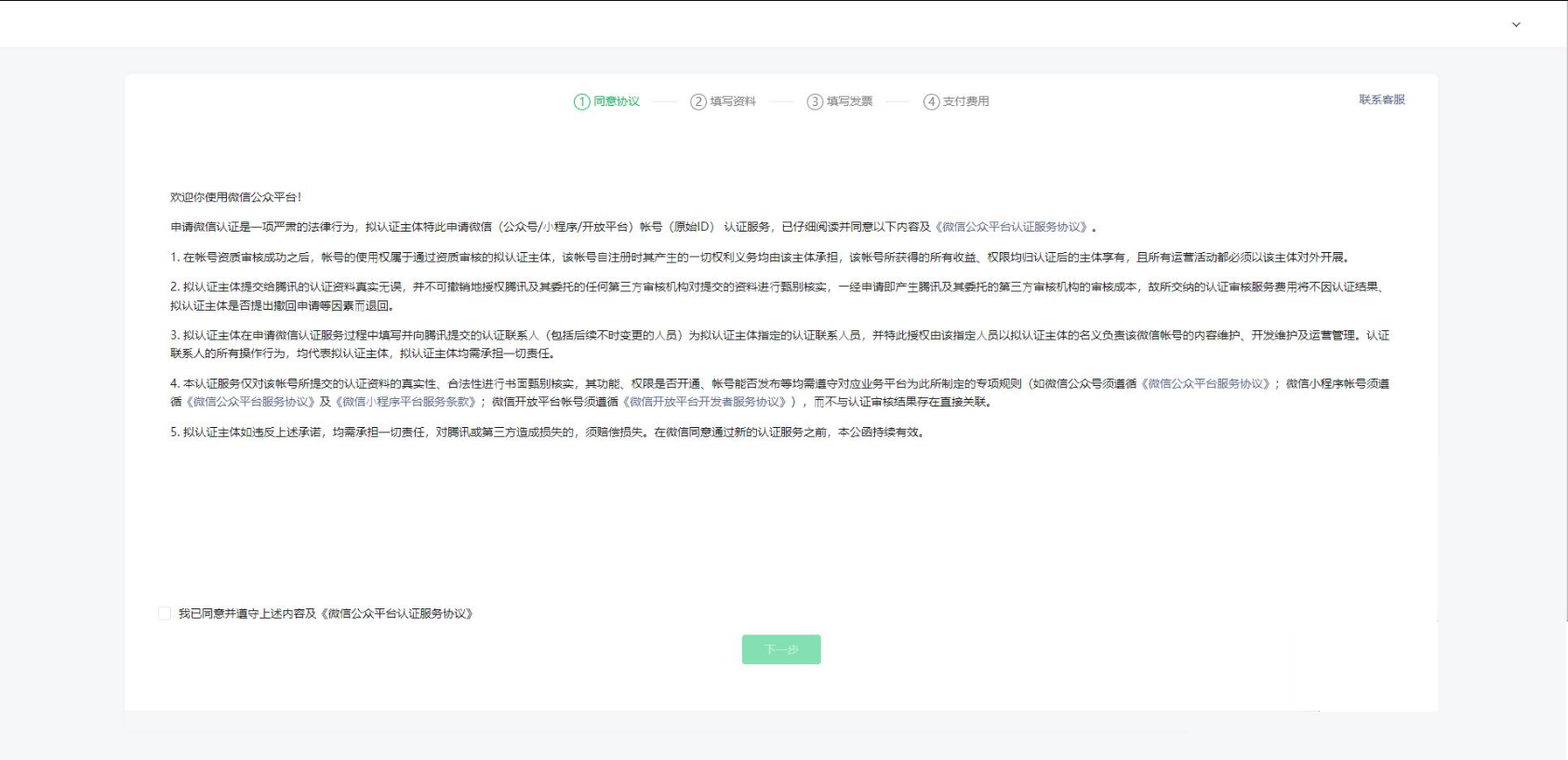This screenshot has height=760, width=1568.
Task: Click the 联系客服 link
Action: (1382, 100)
